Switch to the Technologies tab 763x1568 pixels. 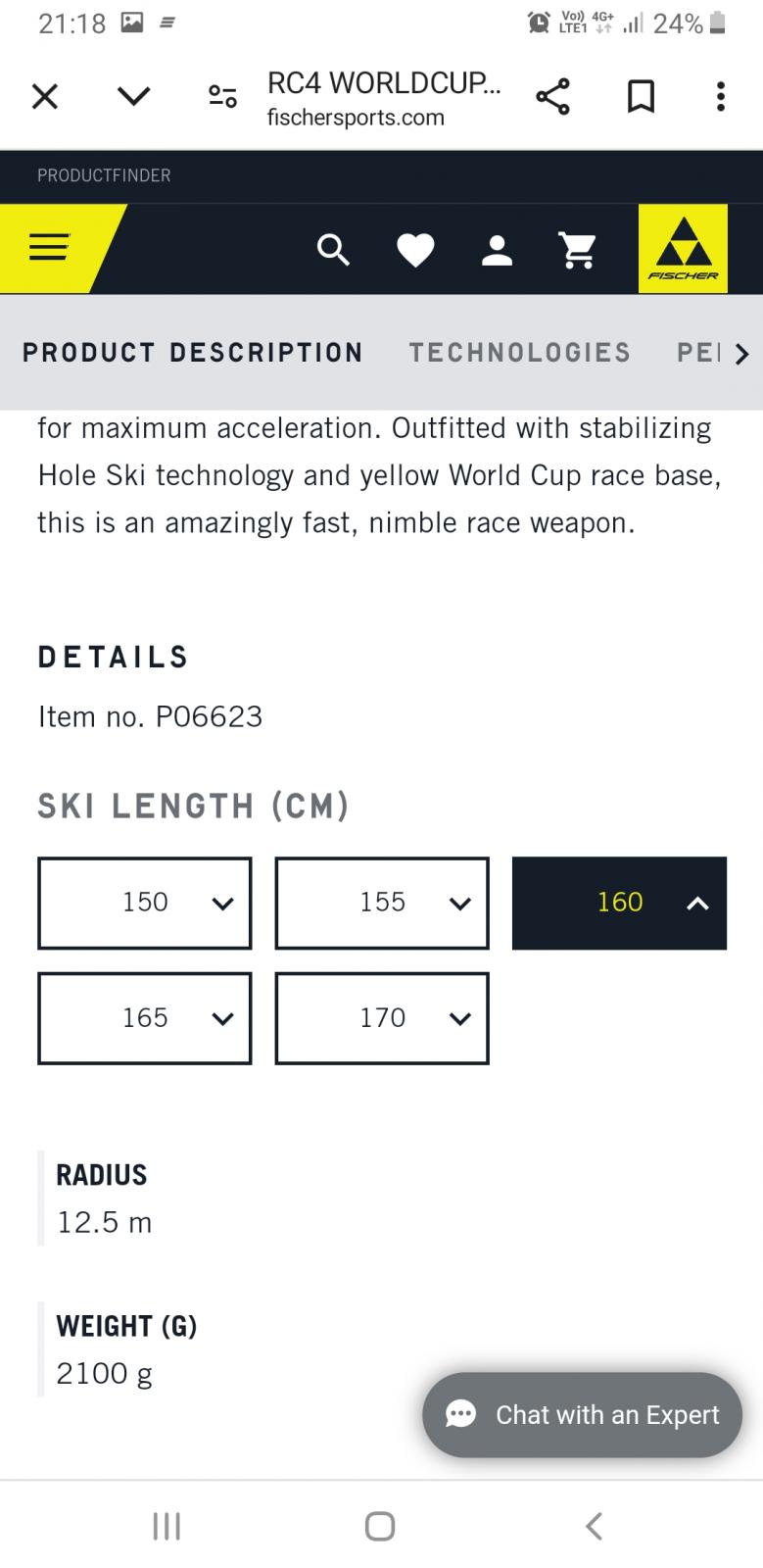(x=520, y=353)
